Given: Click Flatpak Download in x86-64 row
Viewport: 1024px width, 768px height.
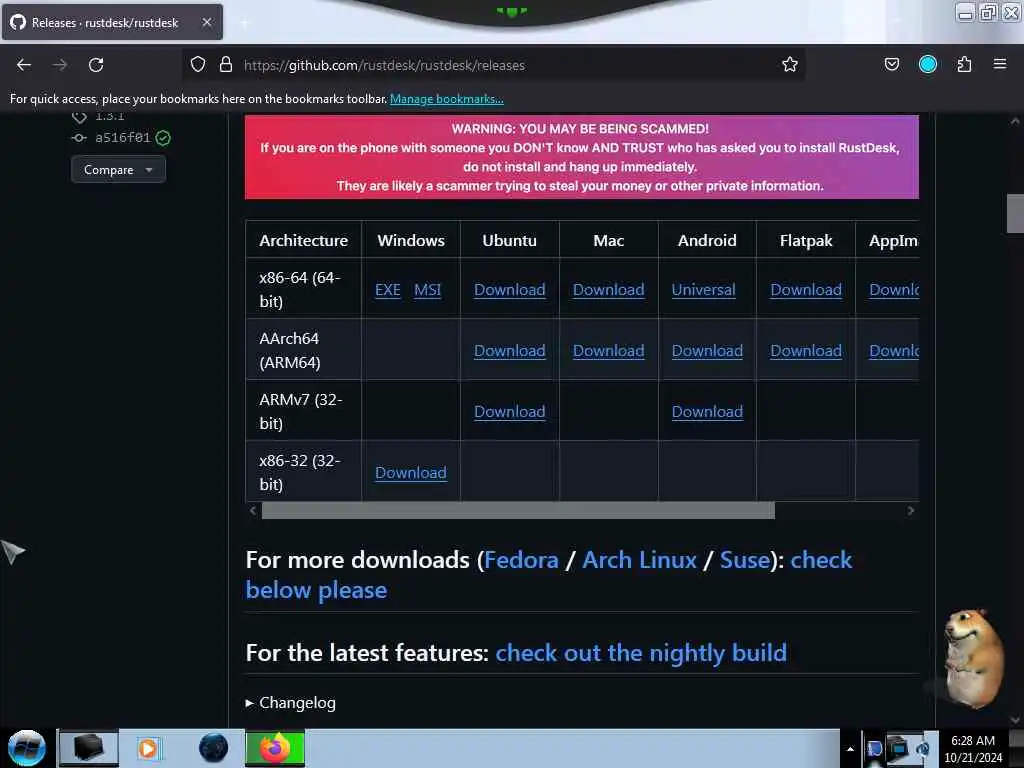Looking at the screenshot, I should (x=806, y=289).
